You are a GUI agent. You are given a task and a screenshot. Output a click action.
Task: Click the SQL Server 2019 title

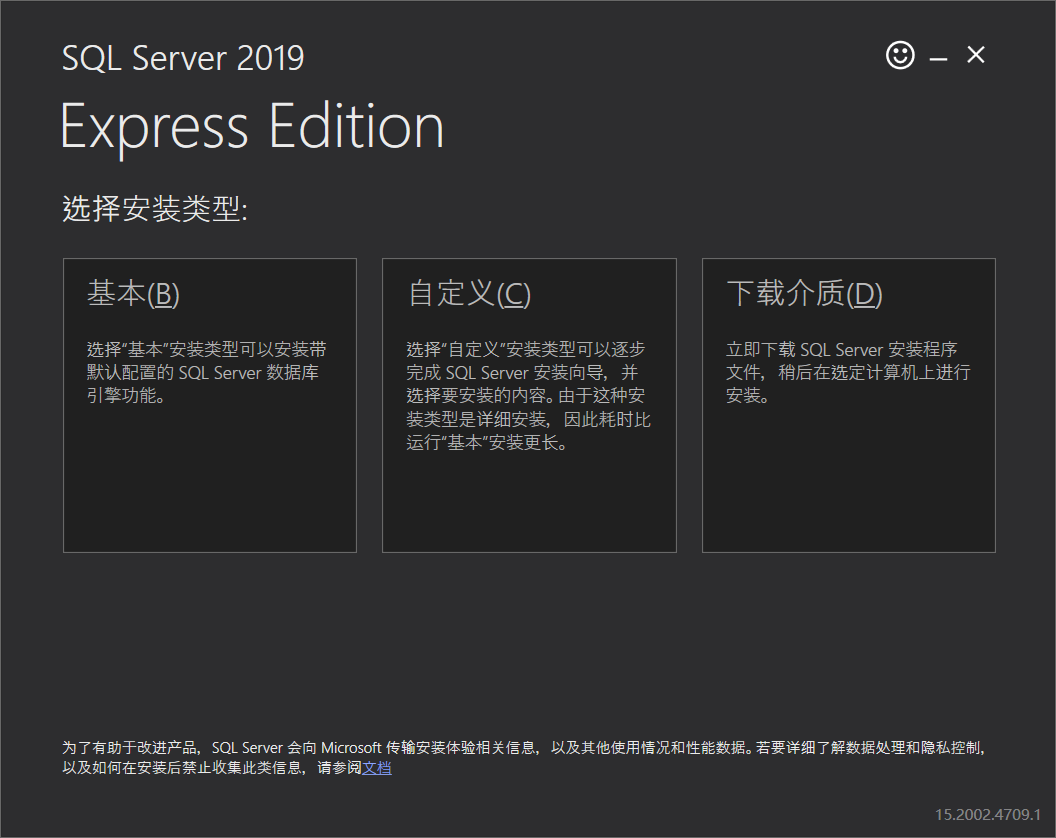point(183,58)
